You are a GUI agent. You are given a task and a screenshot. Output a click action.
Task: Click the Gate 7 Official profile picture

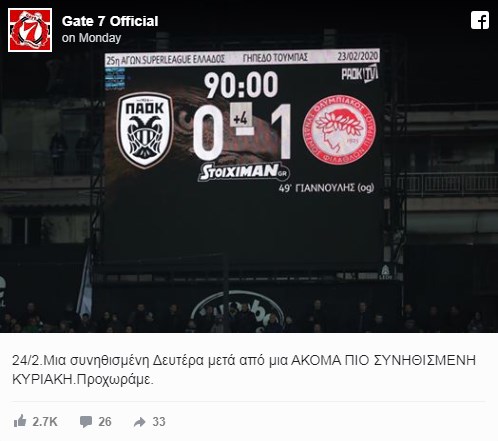30,30
